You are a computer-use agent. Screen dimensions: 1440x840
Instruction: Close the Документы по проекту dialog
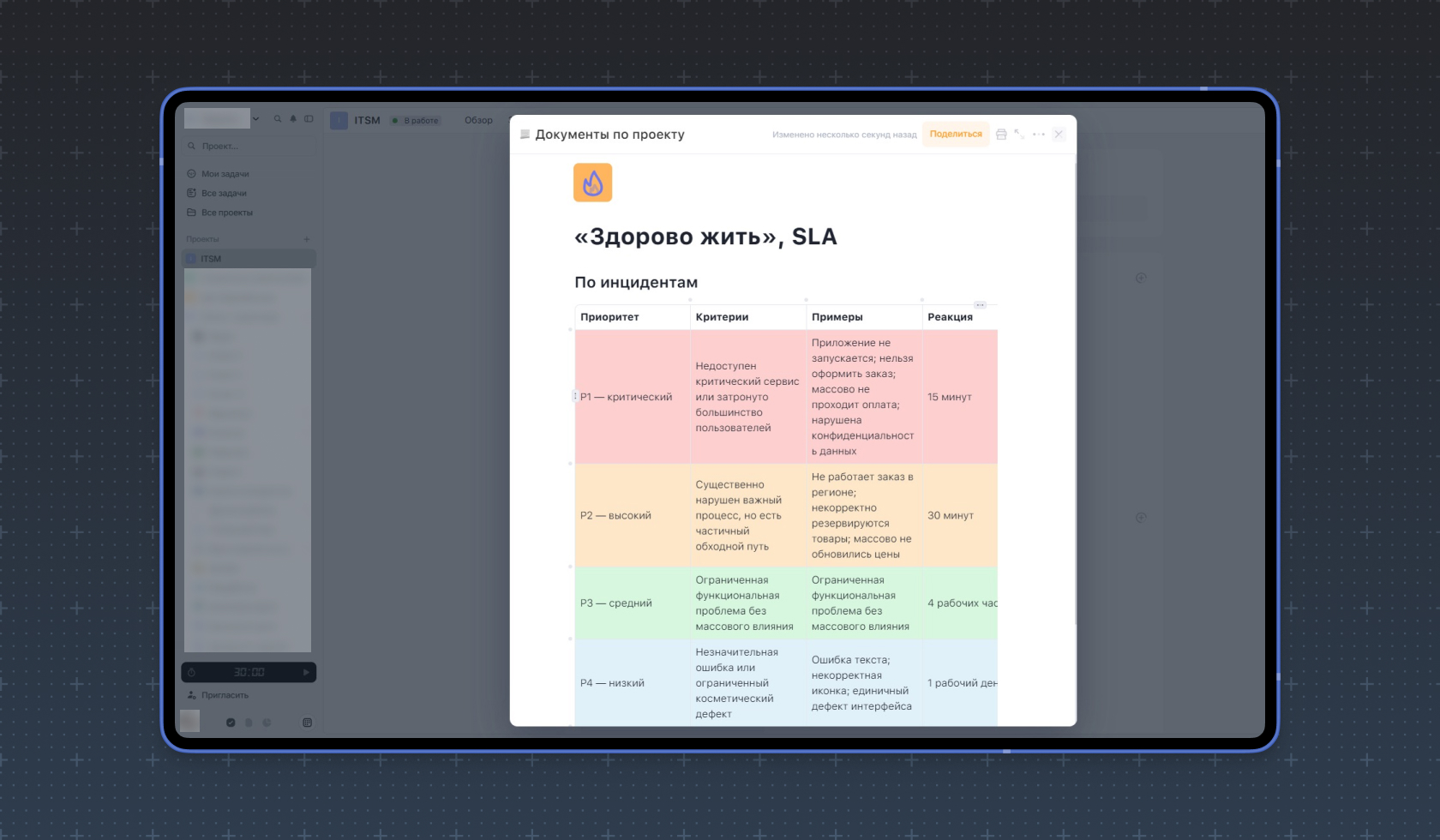[1059, 135]
